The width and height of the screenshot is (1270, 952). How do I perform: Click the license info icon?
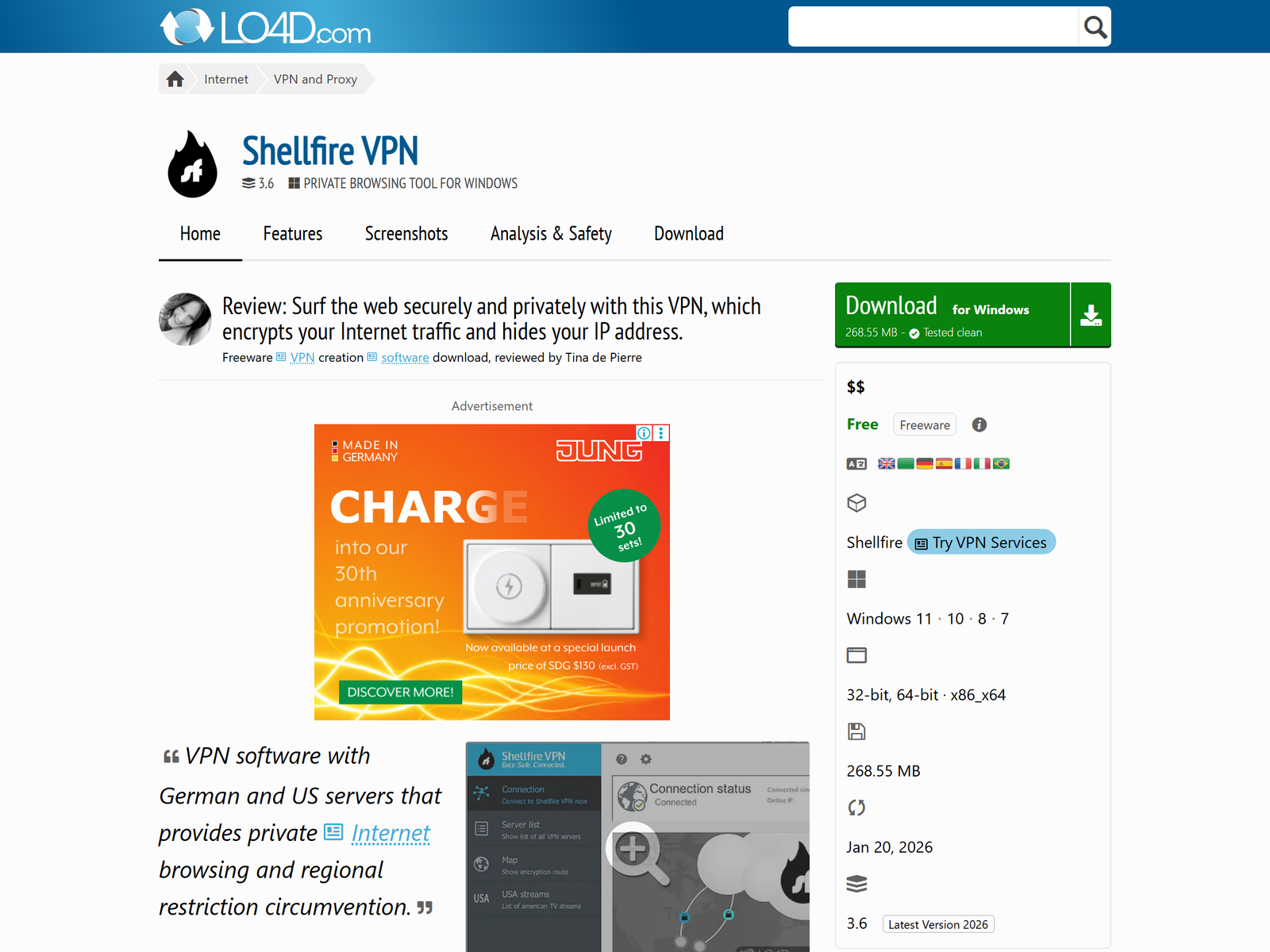[979, 424]
